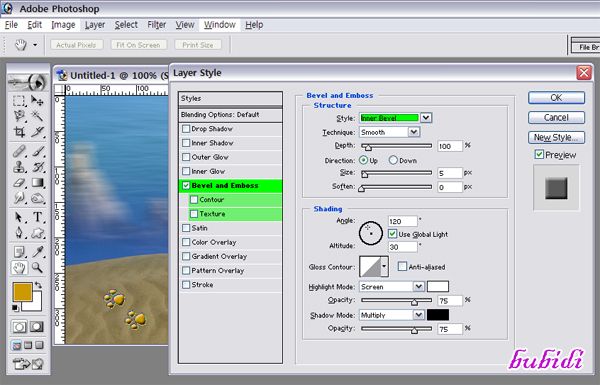Open the Layer menu
Viewport: 600px width, 385px height.
click(x=95, y=25)
